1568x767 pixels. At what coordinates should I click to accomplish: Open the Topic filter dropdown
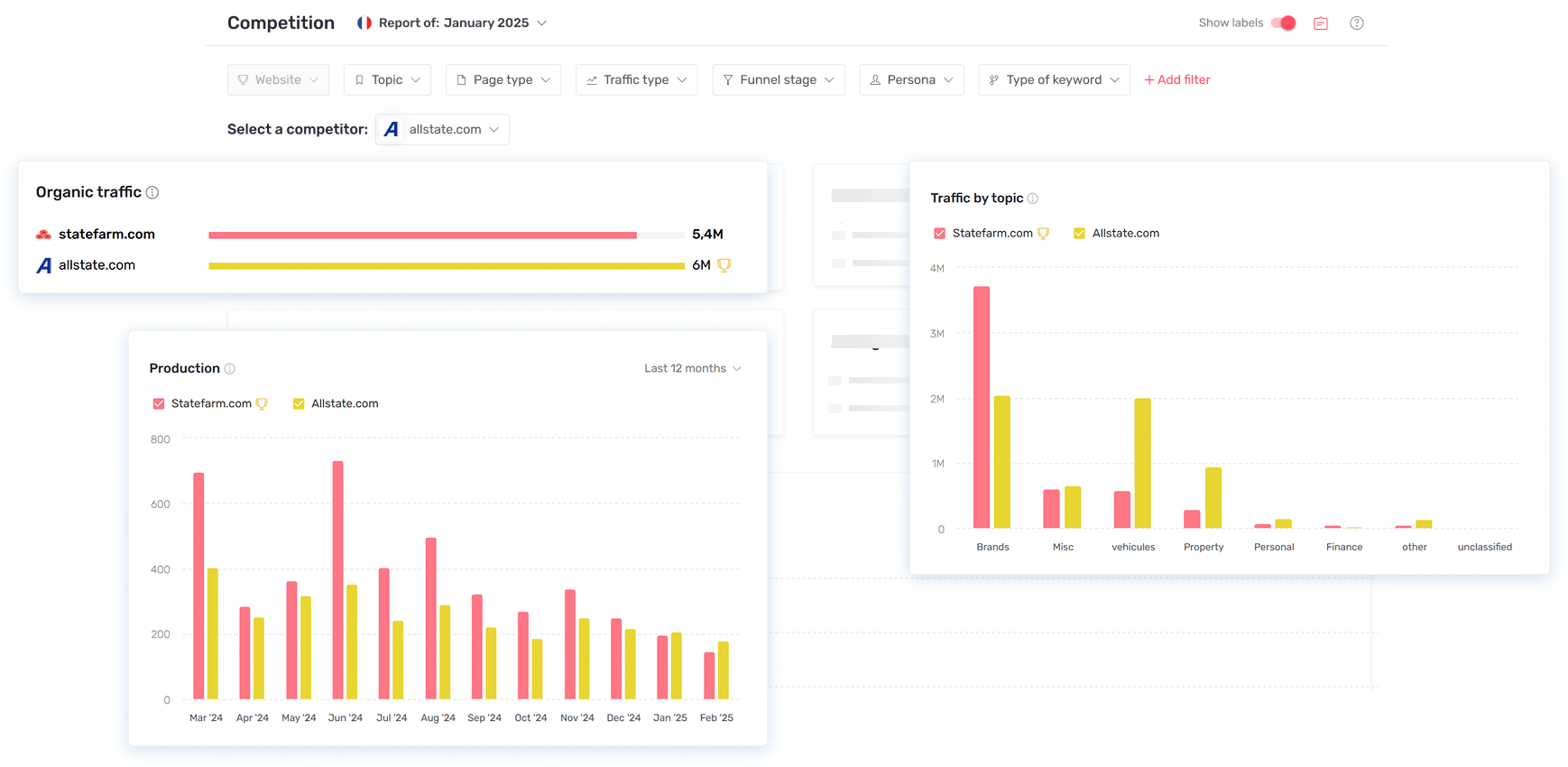pos(387,79)
